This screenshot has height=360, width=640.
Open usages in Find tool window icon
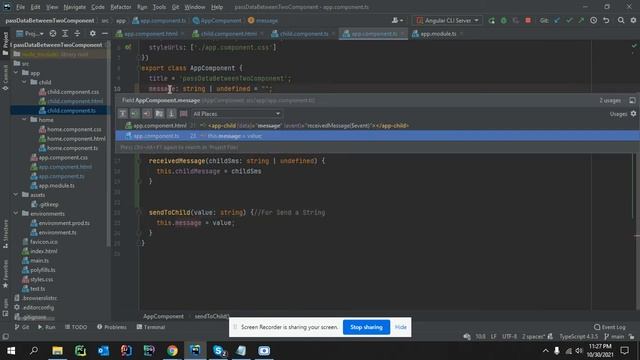pos(632,100)
